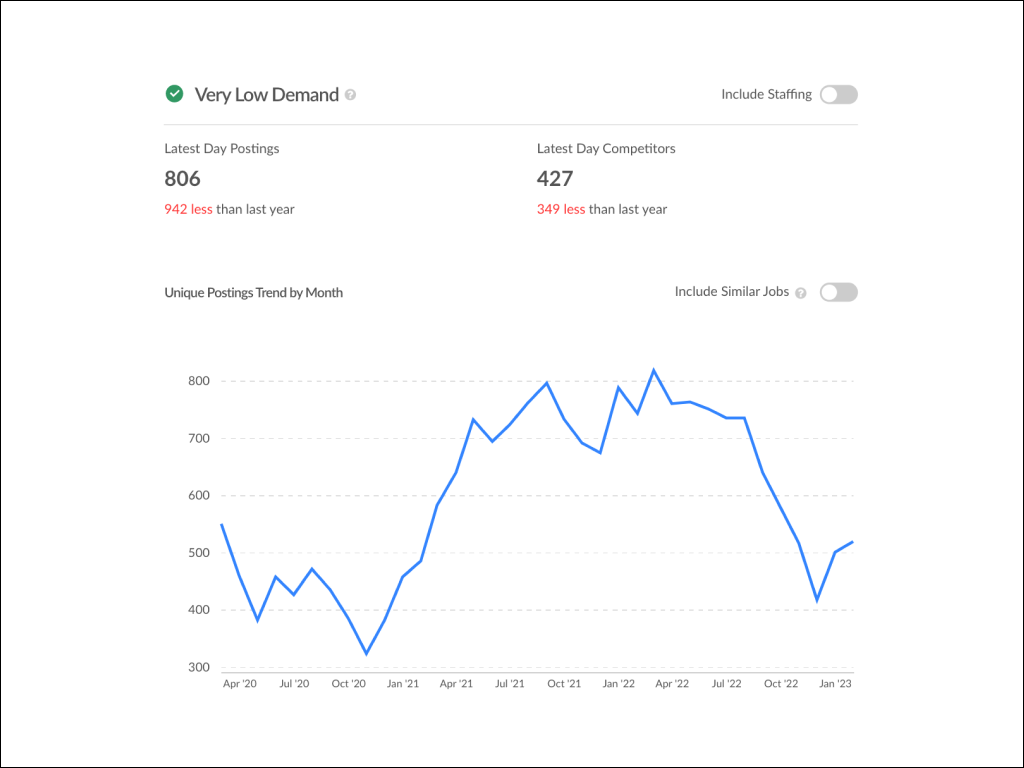Click the Jan '23 axis label

coord(835,684)
